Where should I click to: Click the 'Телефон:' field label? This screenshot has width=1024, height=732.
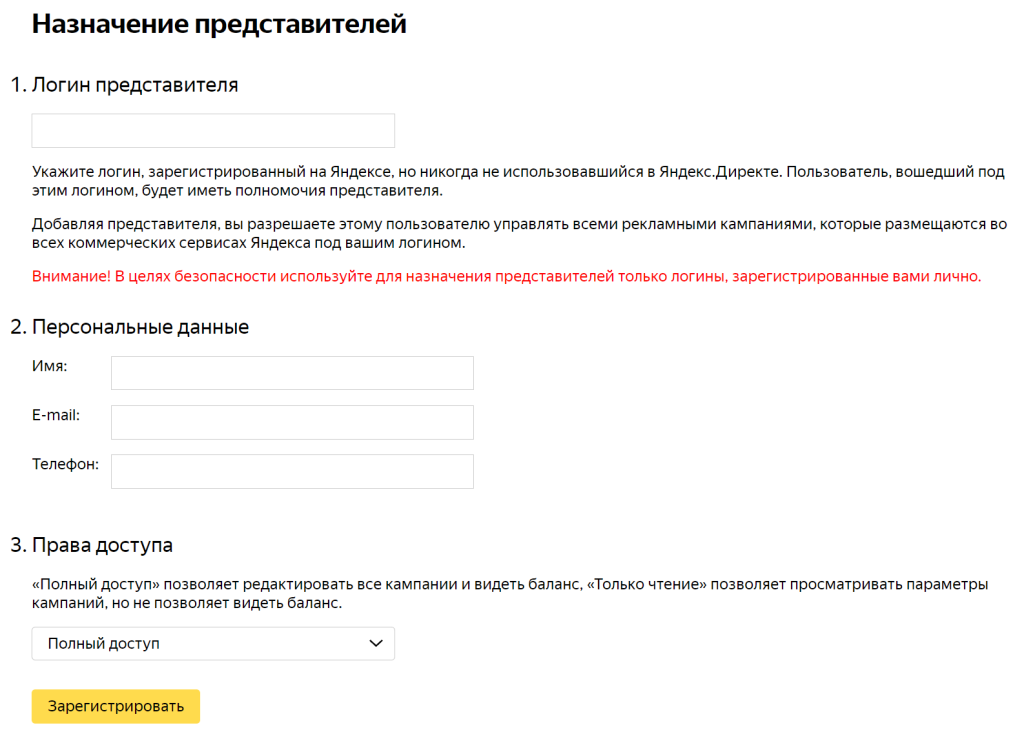(x=65, y=464)
